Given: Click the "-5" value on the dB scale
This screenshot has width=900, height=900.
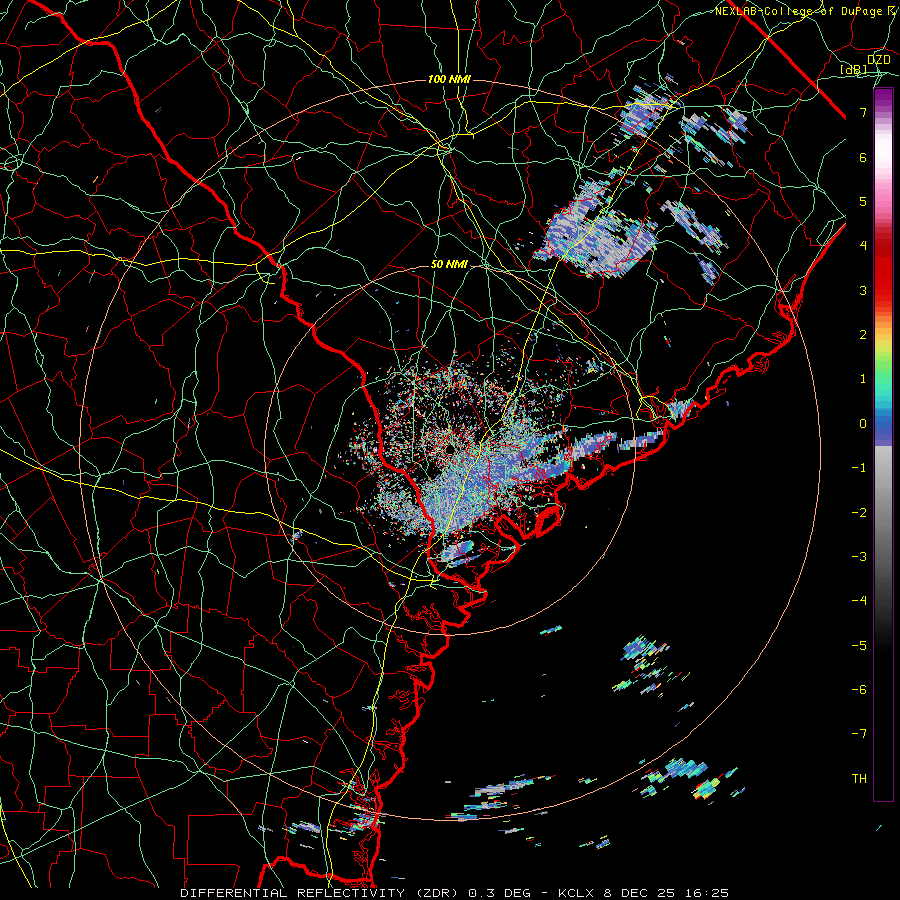Looking at the screenshot, I should [x=859, y=645].
